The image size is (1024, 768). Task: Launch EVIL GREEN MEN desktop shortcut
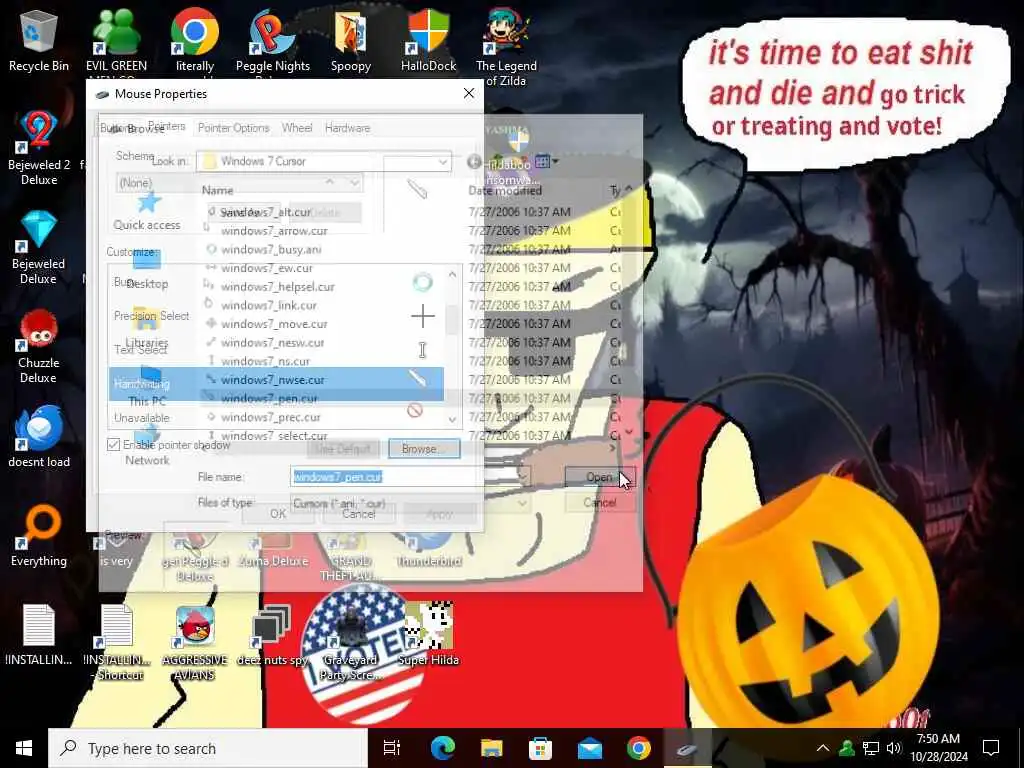116,40
